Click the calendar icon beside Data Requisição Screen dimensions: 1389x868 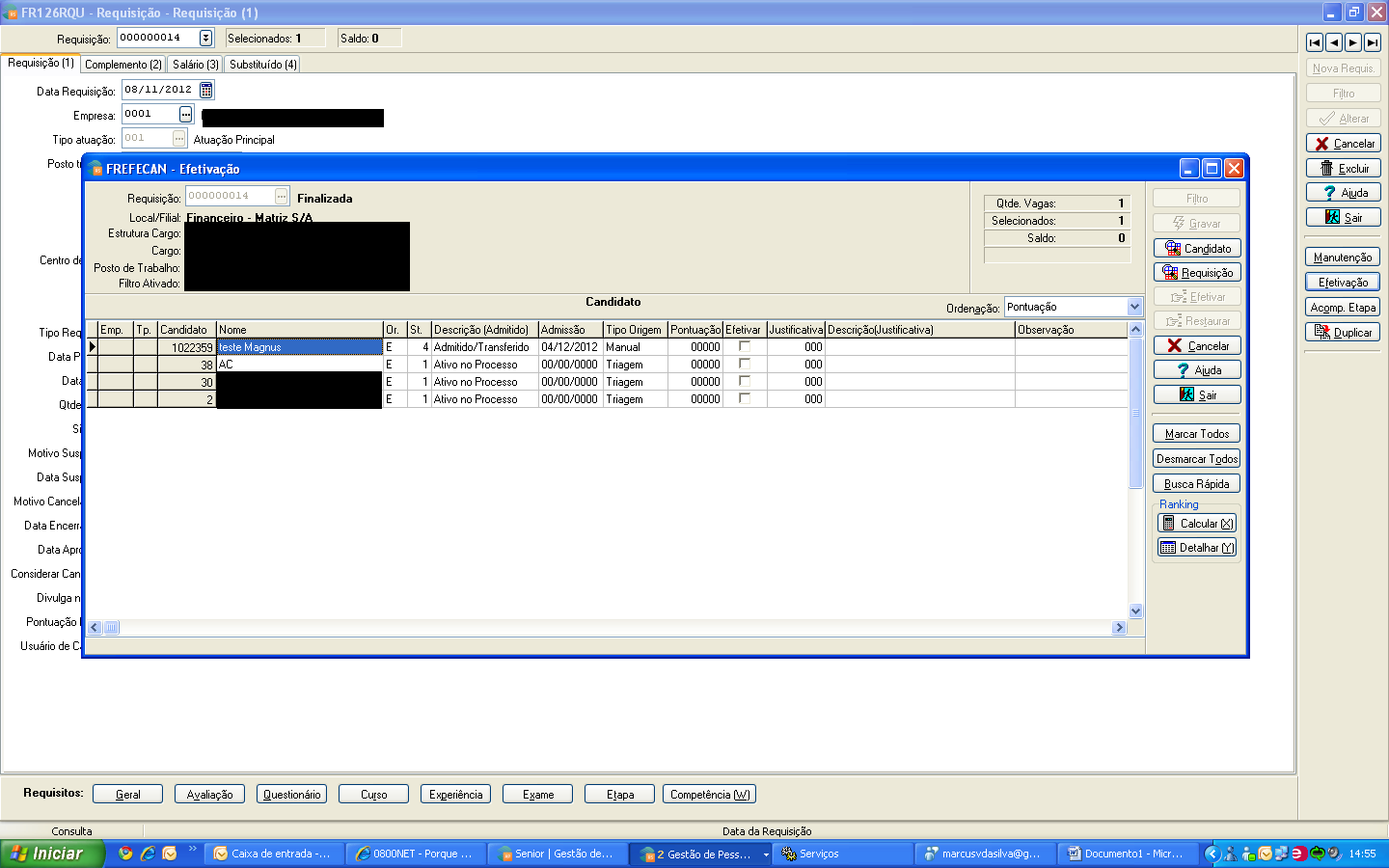(x=205, y=90)
